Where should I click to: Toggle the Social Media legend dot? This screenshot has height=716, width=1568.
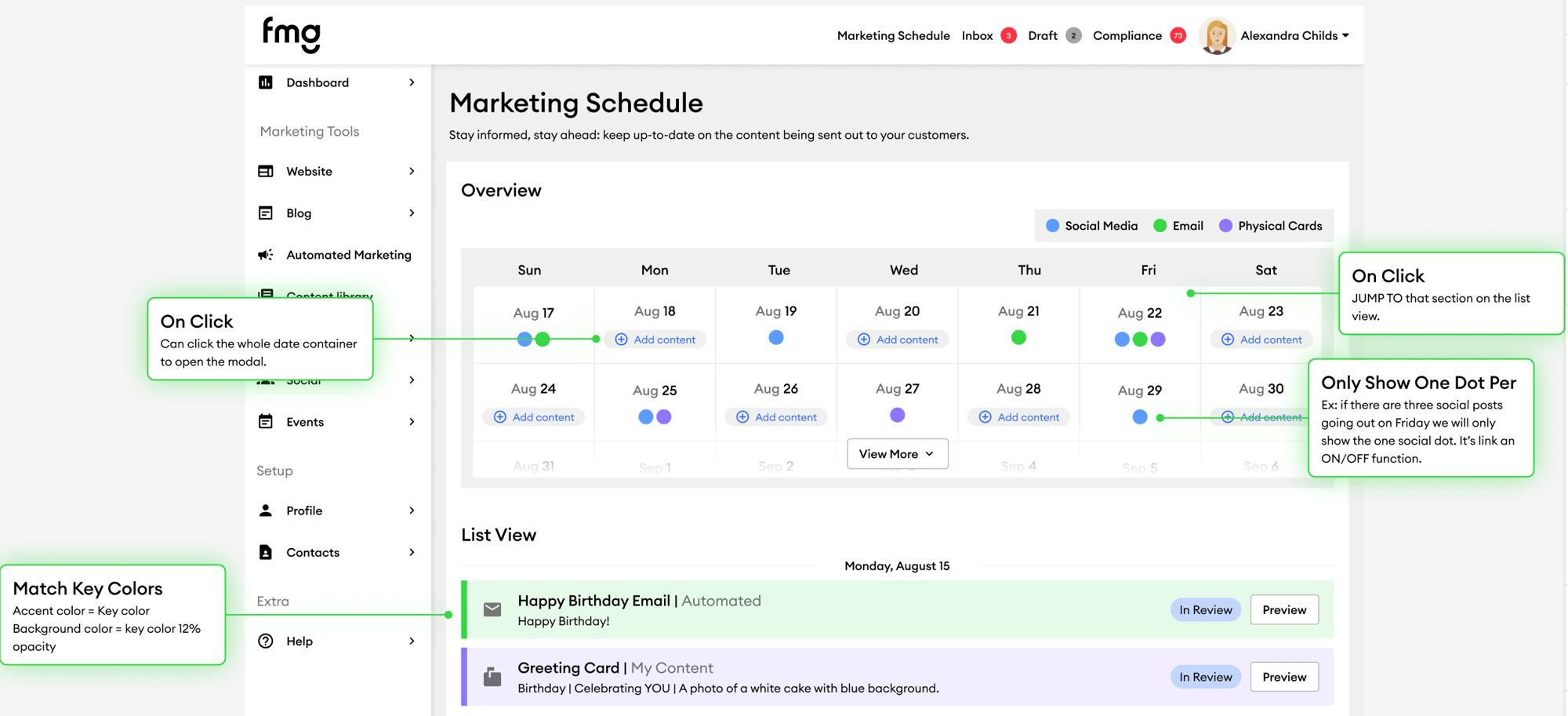click(1053, 226)
